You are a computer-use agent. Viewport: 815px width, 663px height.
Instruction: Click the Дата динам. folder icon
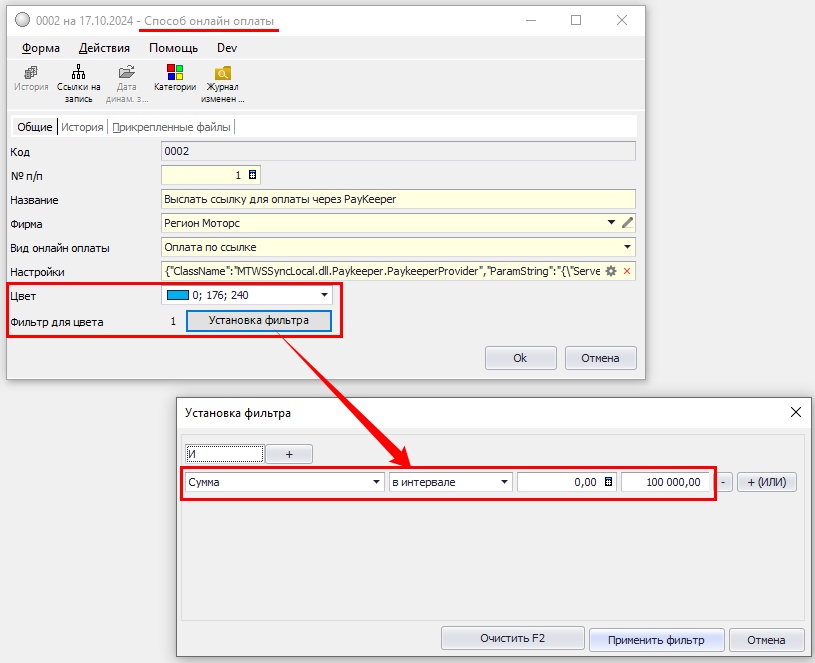point(127,73)
